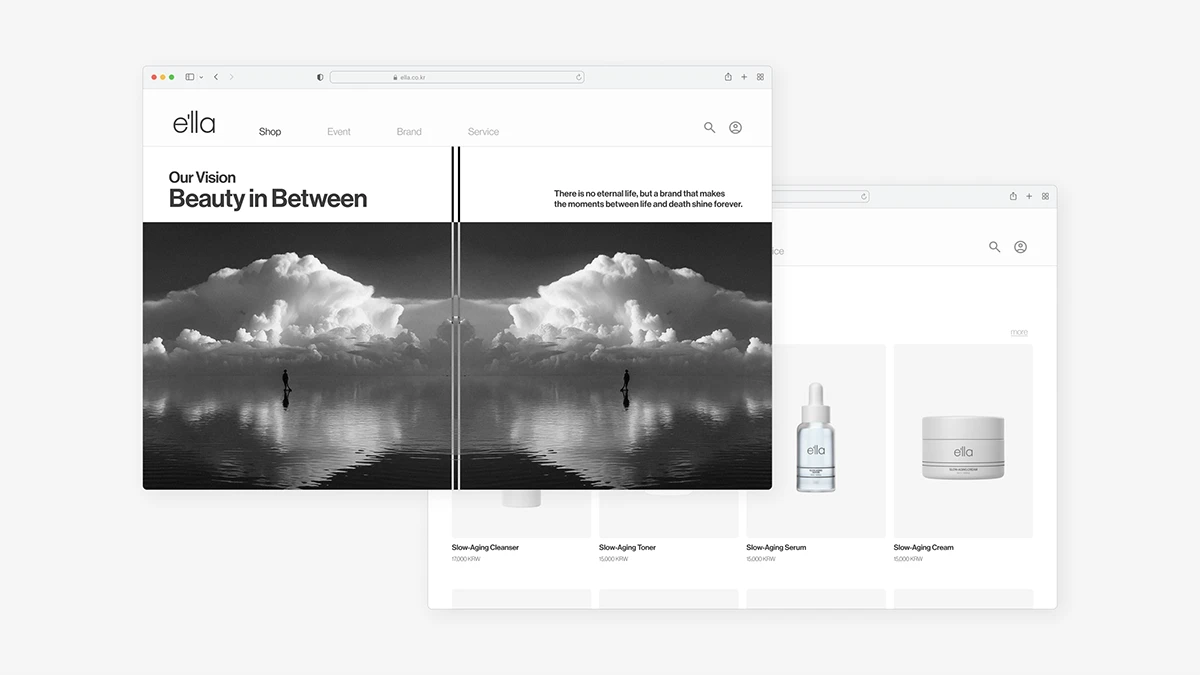Click the ella.co.kr address bar
Screen dimensions: 1200x675
click(x=456, y=77)
